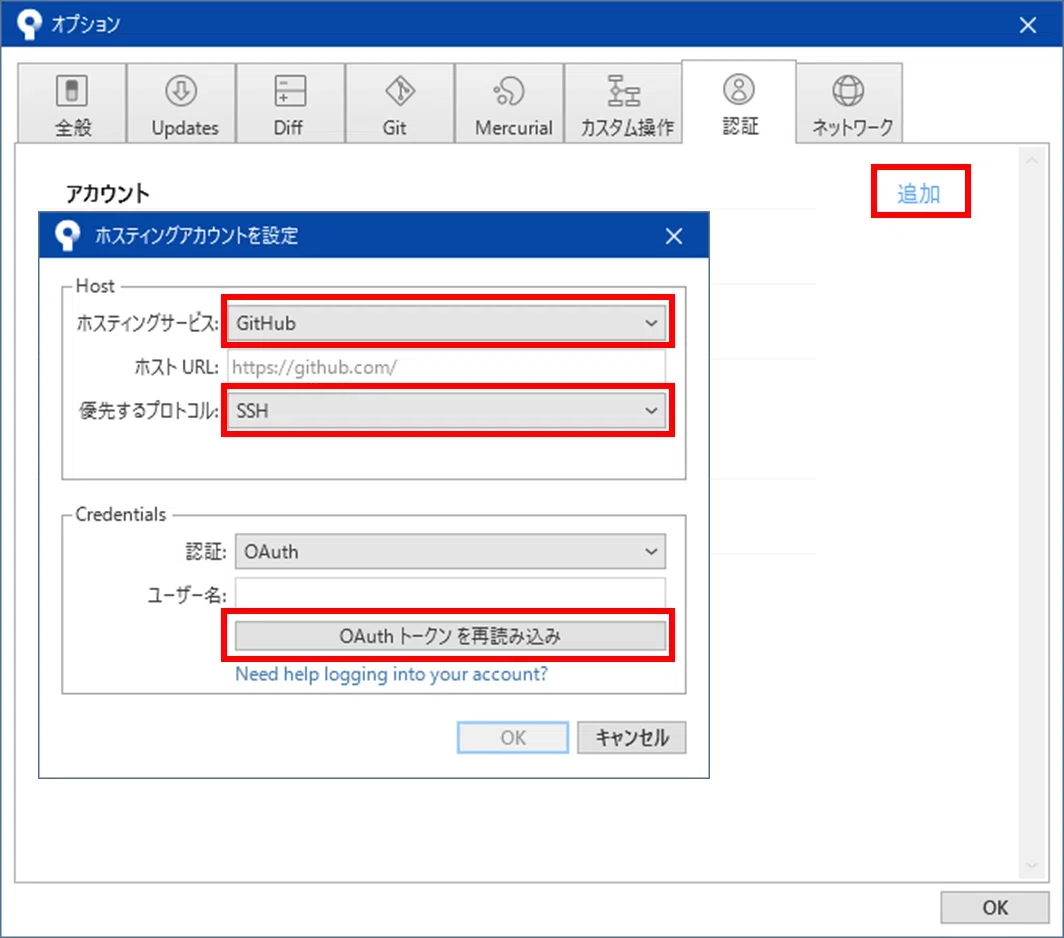Screen dimensions: 1064x938
Task: Open the 認証 OAuth dropdown
Action: pyautogui.click(x=450, y=552)
